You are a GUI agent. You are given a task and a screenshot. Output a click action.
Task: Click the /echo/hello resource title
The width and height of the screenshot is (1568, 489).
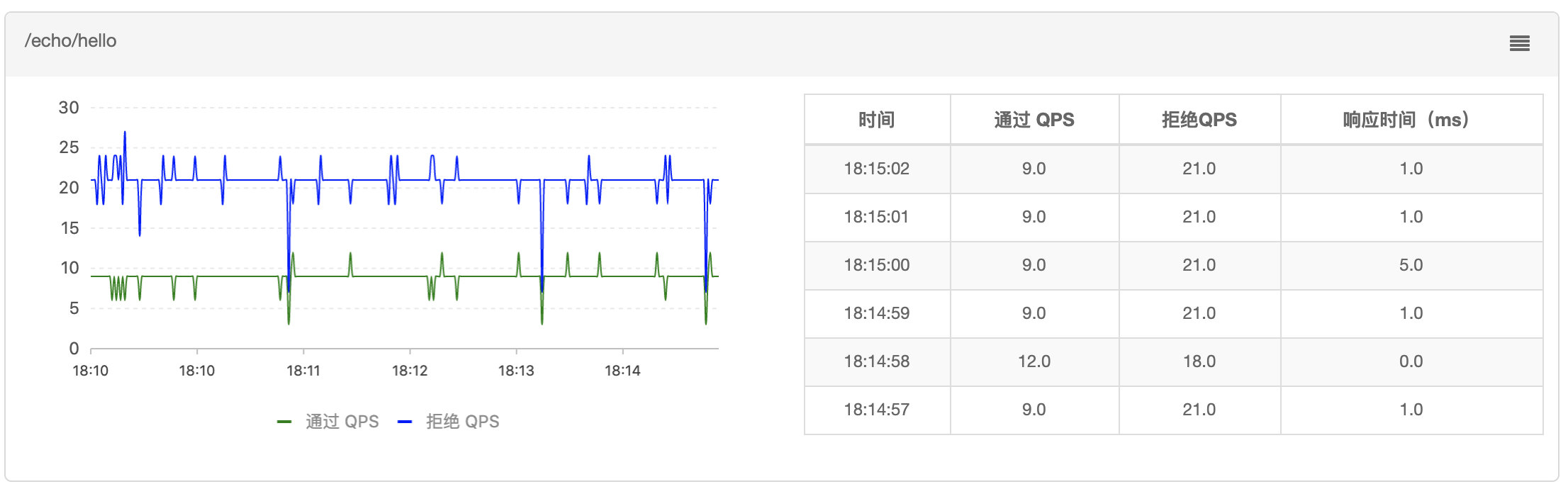tap(71, 41)
